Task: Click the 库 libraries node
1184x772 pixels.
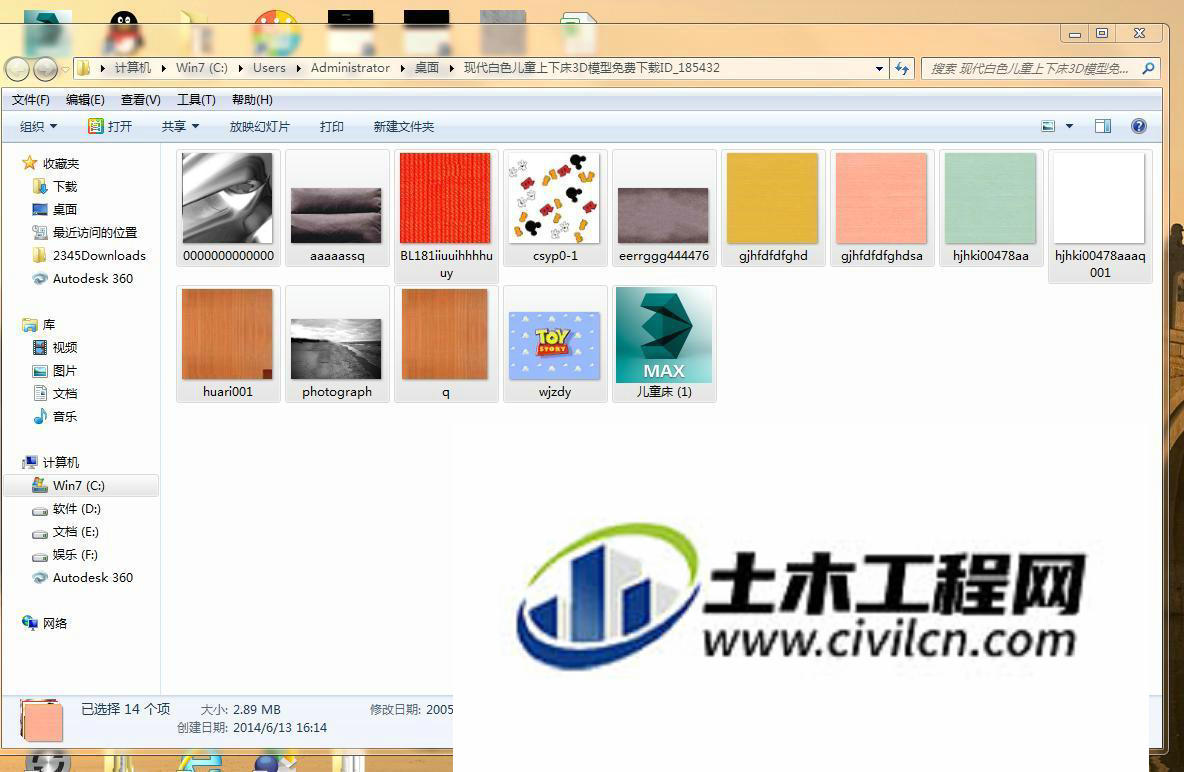Action: [x=39, y=325]
